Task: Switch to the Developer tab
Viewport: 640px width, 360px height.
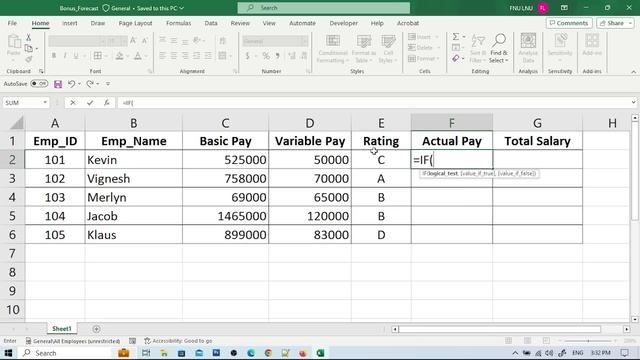Action: (344, 23)
